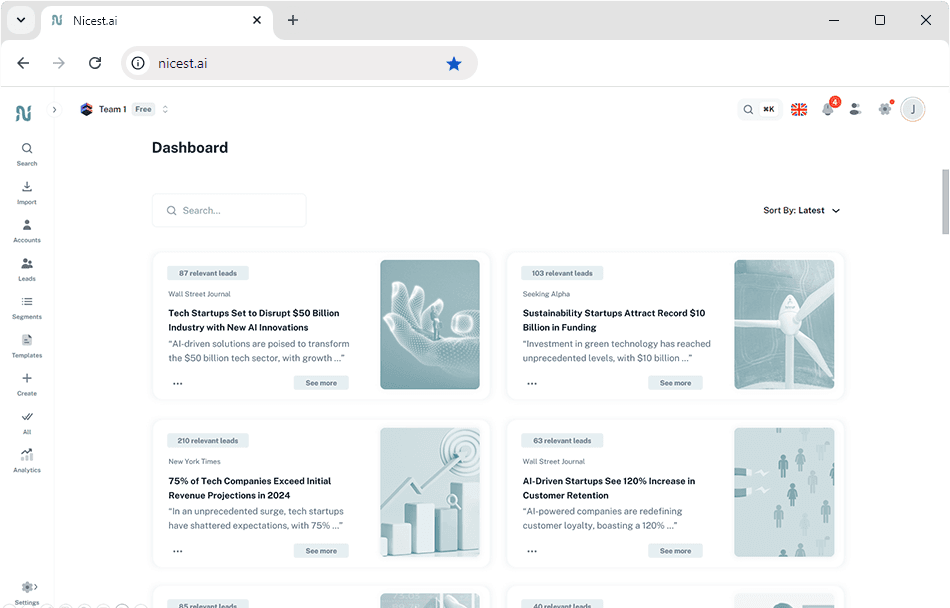Open Templates from the sidebar
Screen dimensions: 950x608
pyautogui.click(x=27, y=346)
